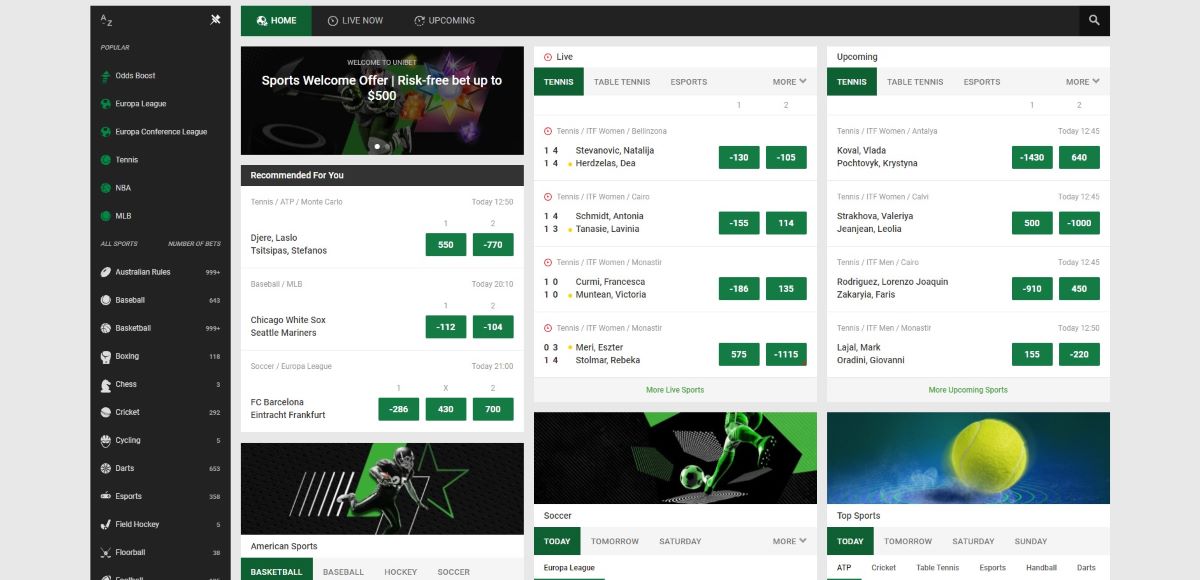Image resolution: width=1200 pixels, height=580 pixels.
Task: Bet 550 odds on Djere, Laslo
Action: [x=446, y=245]
